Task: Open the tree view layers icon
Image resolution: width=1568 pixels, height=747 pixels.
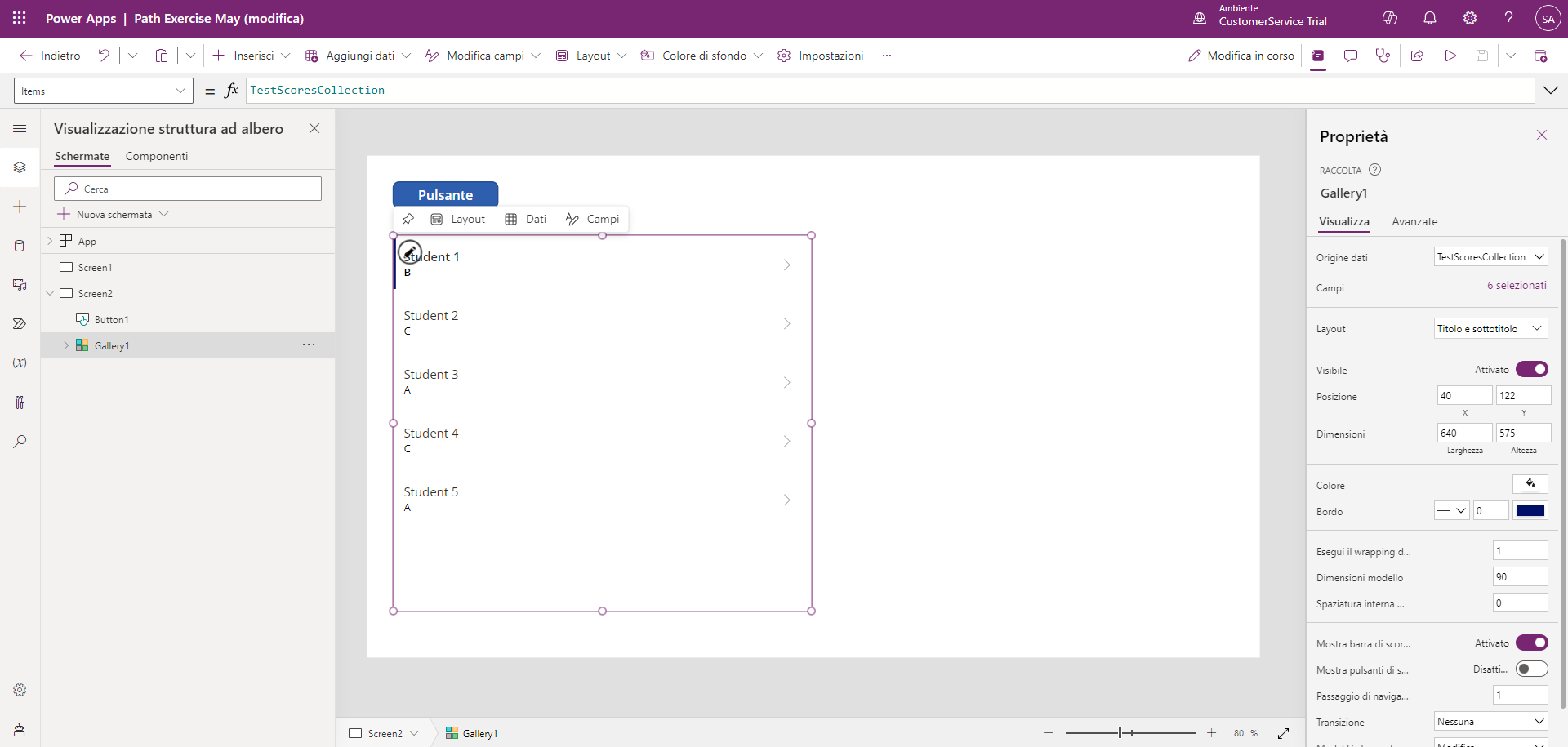Action: [20, 167]
